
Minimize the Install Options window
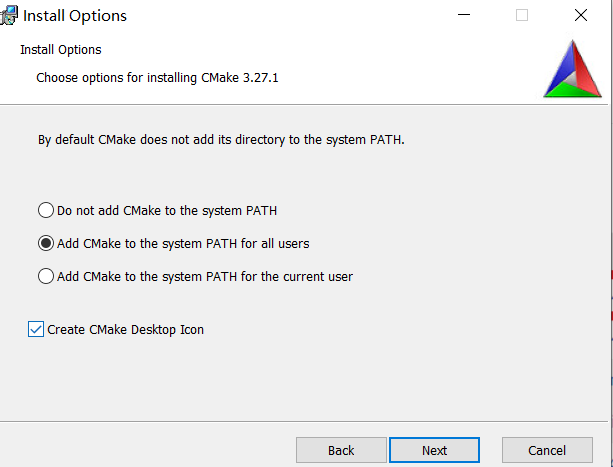[x=464, y=15]
